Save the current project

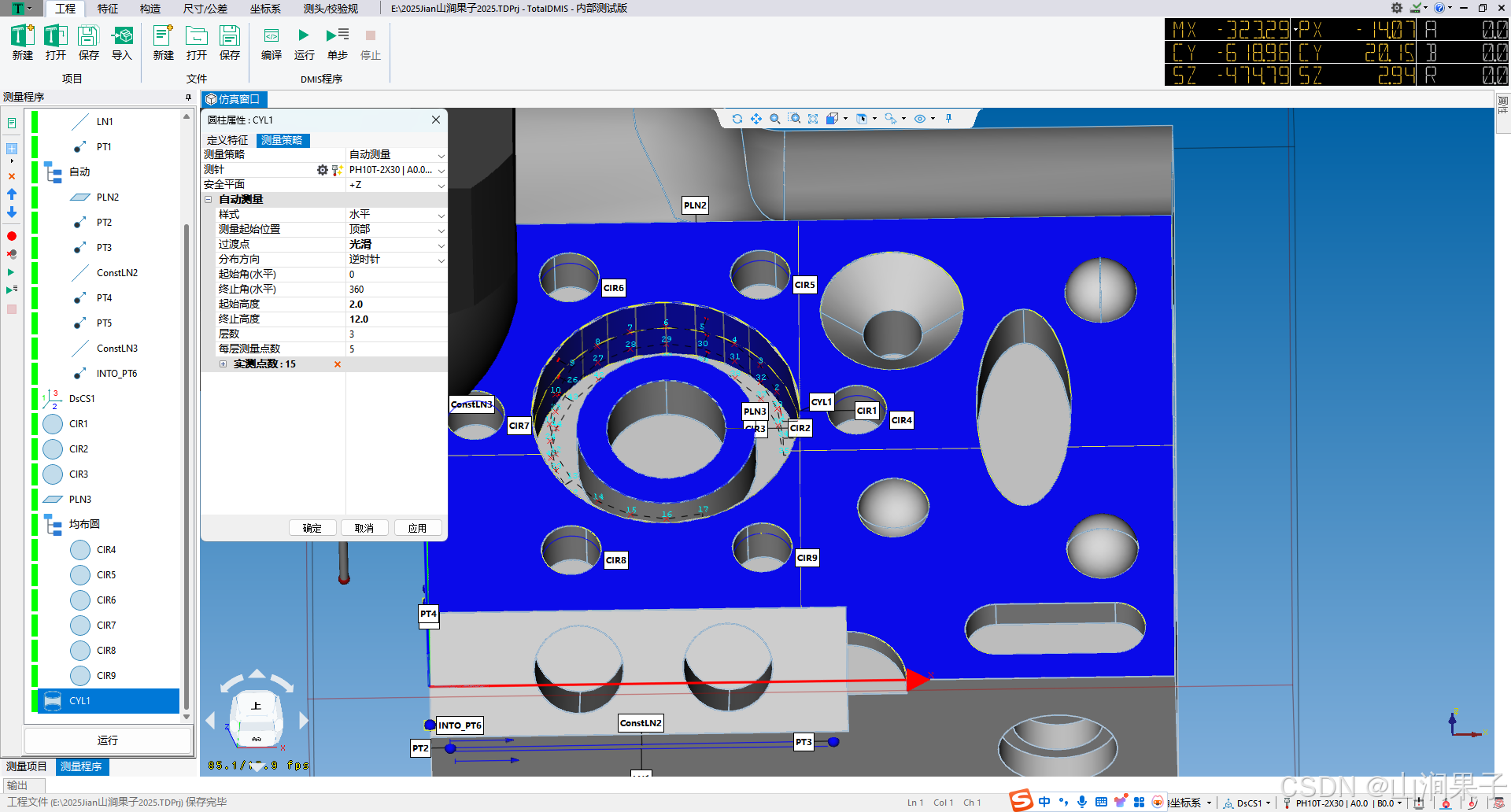[88, 42]
